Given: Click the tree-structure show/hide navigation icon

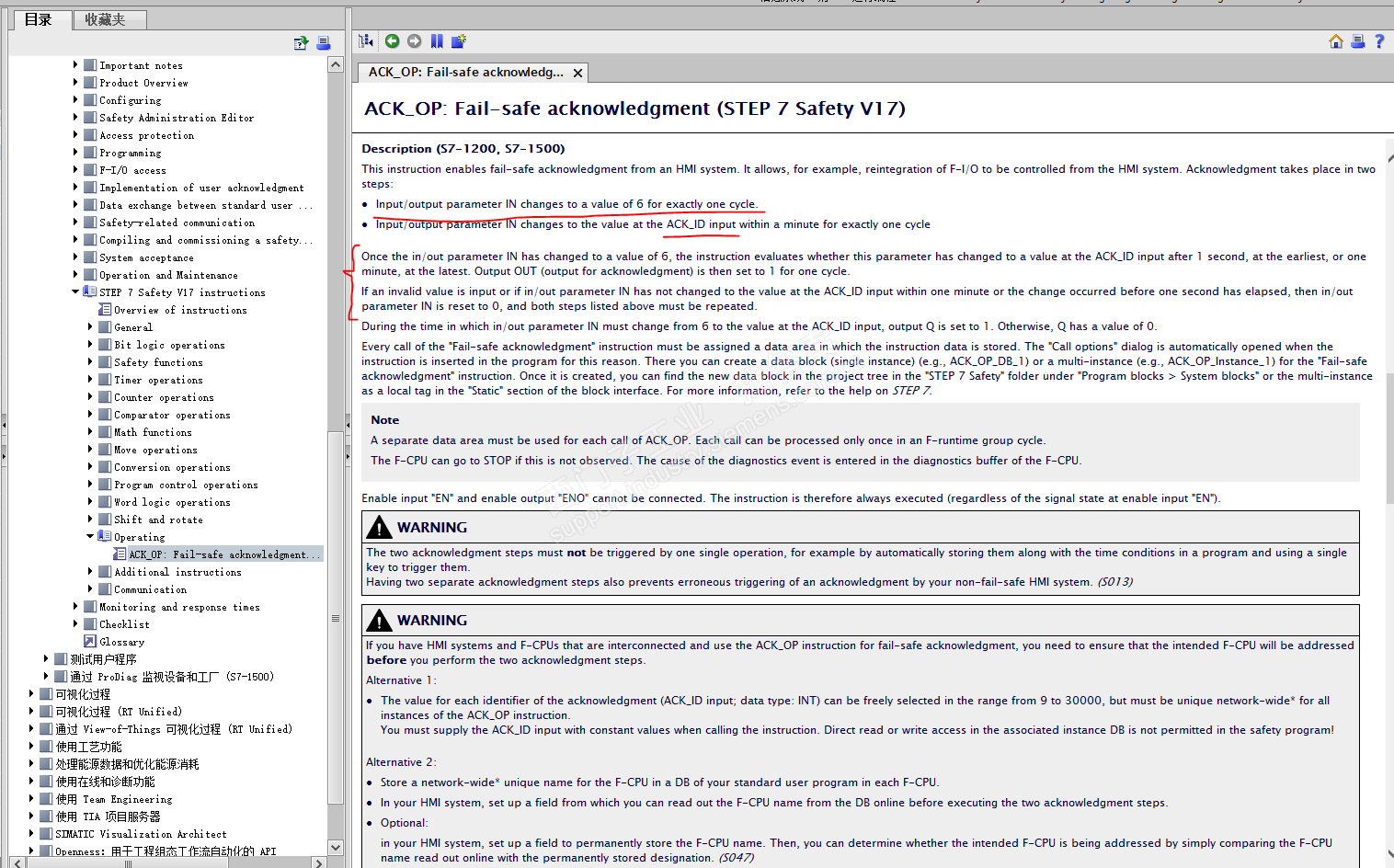Looking at the screenshot, I should [366, 40].
